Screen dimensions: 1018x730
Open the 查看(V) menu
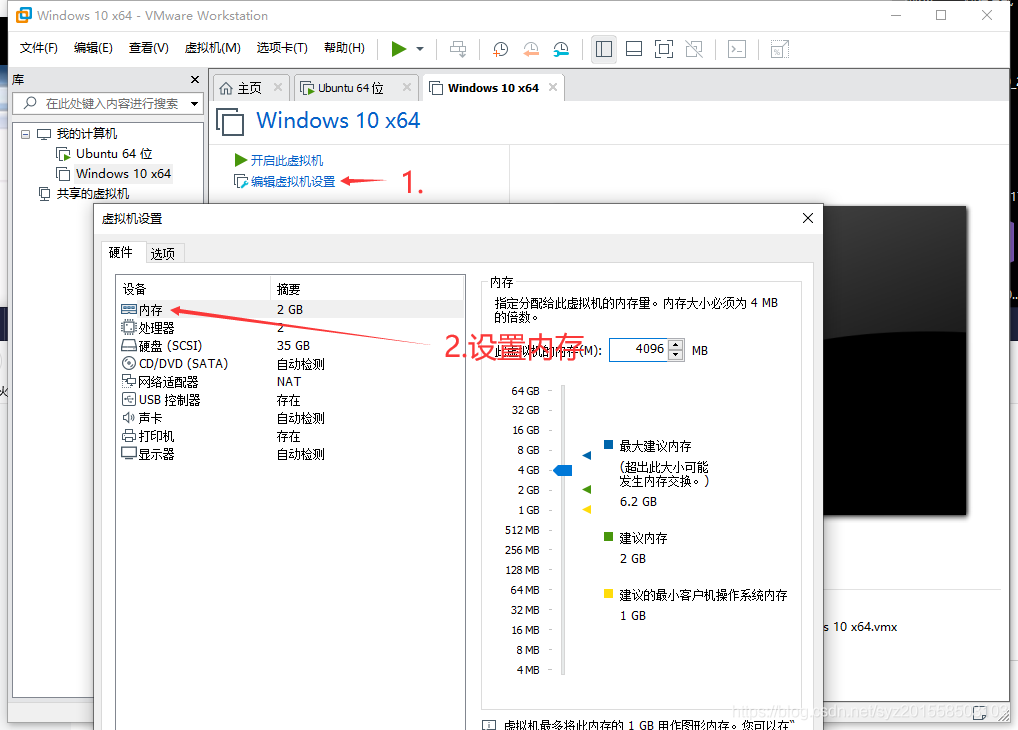click(149, 47)
